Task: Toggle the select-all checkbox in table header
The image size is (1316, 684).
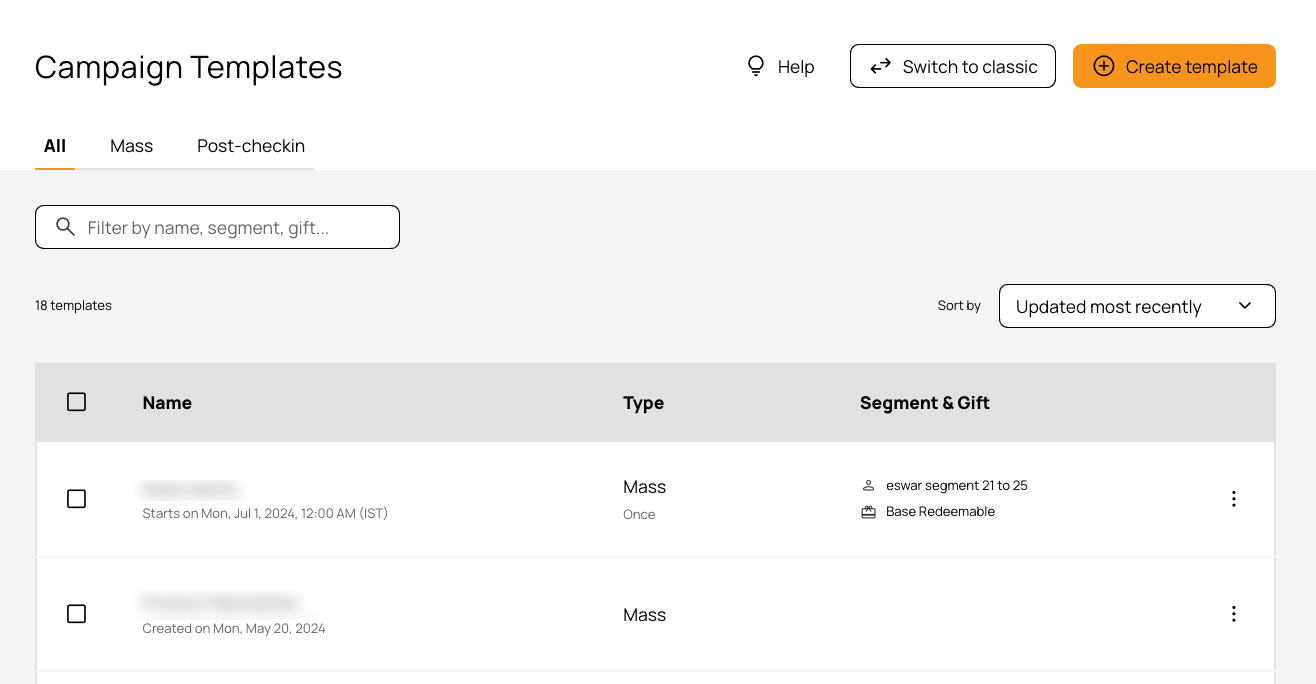Action: coord(76,402)
